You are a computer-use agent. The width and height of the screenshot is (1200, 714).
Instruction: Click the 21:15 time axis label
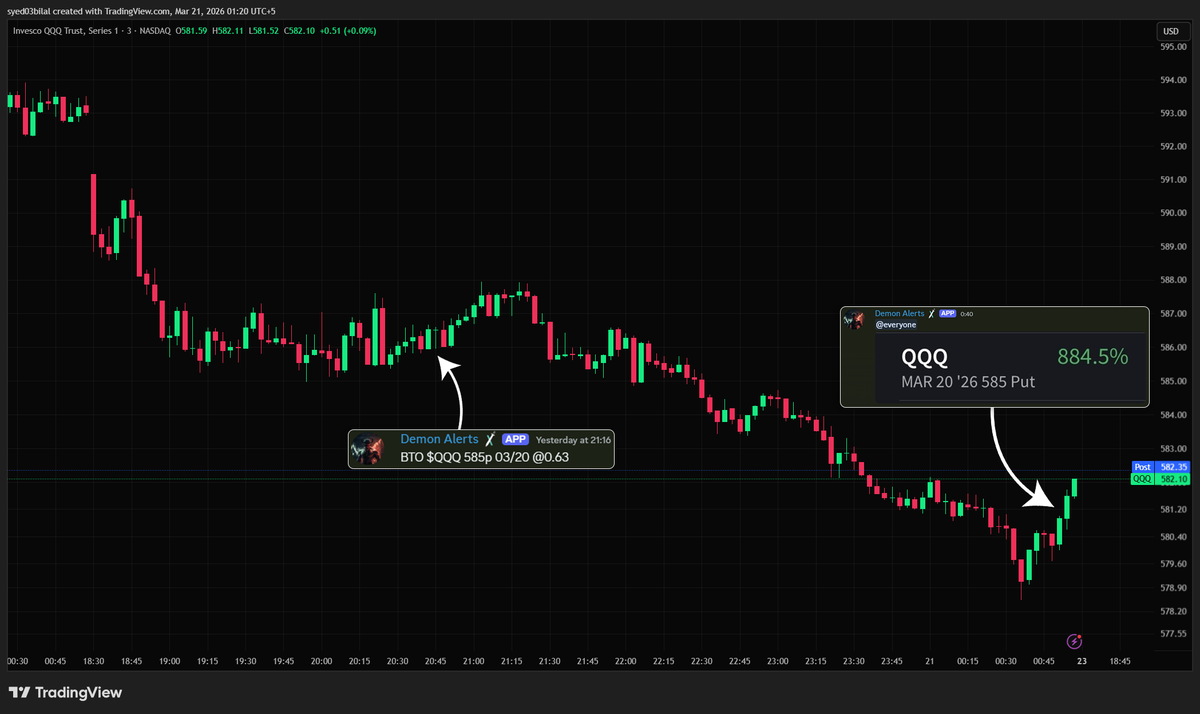tap(512, 661)
